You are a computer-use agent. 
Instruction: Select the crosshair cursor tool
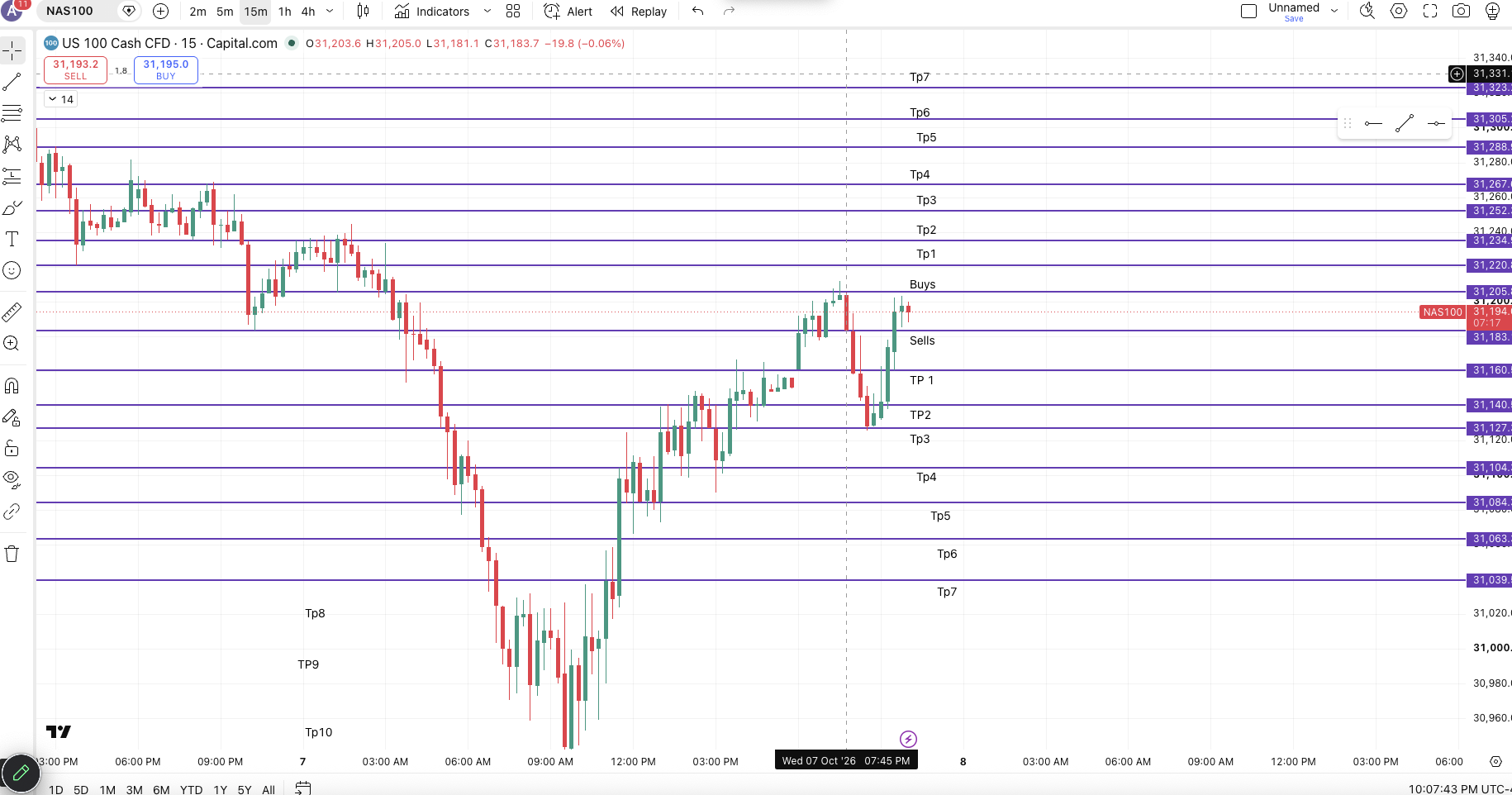pos(12,51)
